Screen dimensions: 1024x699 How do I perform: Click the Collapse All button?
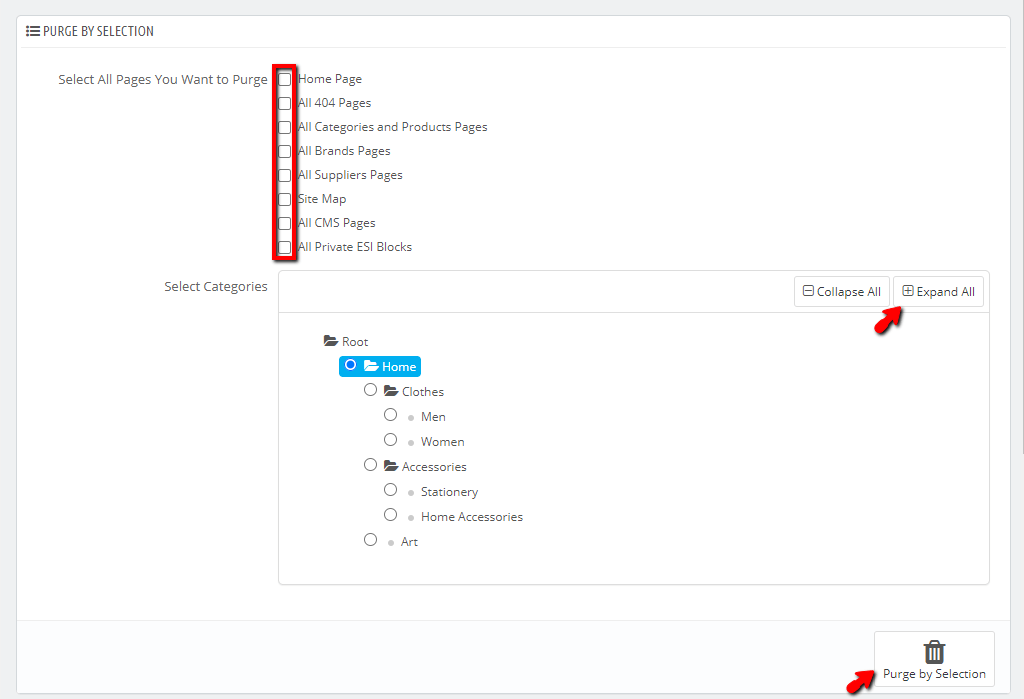tap(841, 291)
